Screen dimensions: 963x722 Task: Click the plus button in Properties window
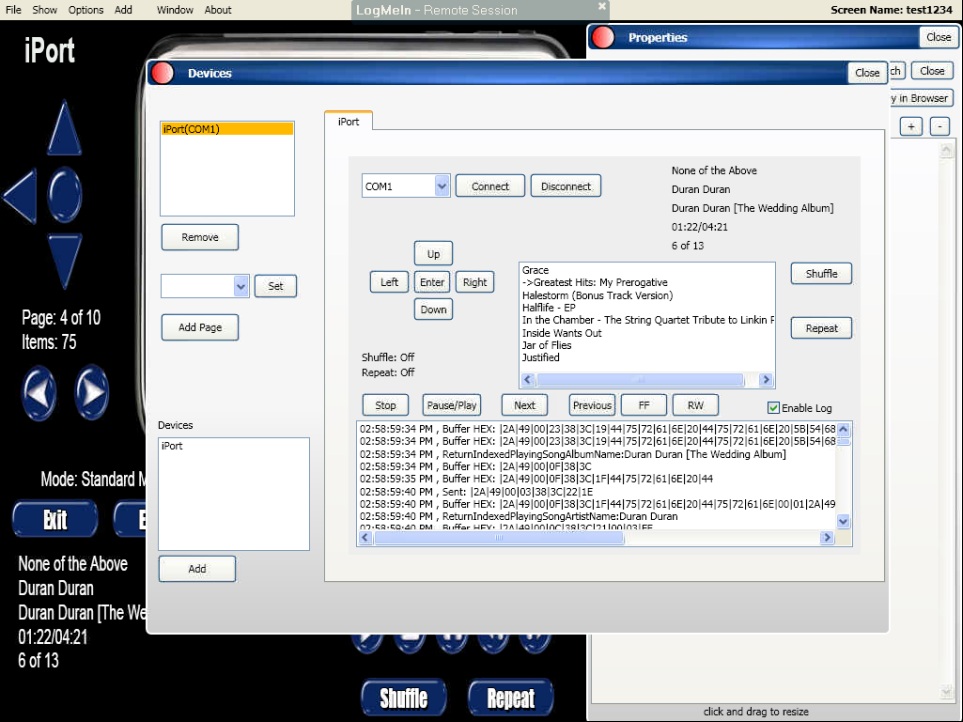pyautogui.click(x=911, y=126)
